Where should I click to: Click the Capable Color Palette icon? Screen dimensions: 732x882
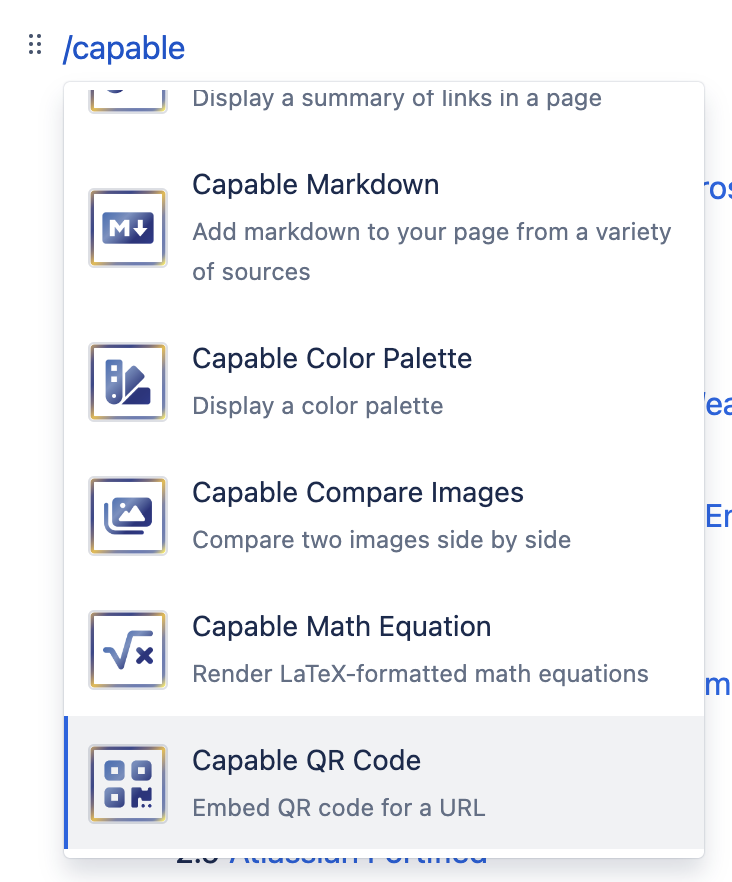(x=128, y=382)
